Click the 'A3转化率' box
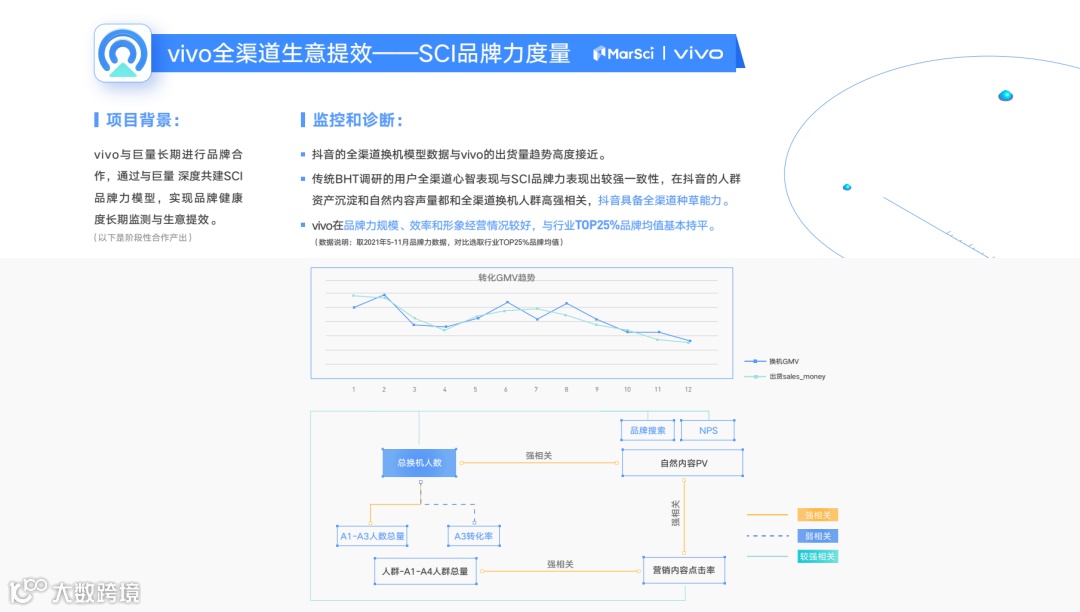Screen dimensions: 1080x612 (473, 536)
